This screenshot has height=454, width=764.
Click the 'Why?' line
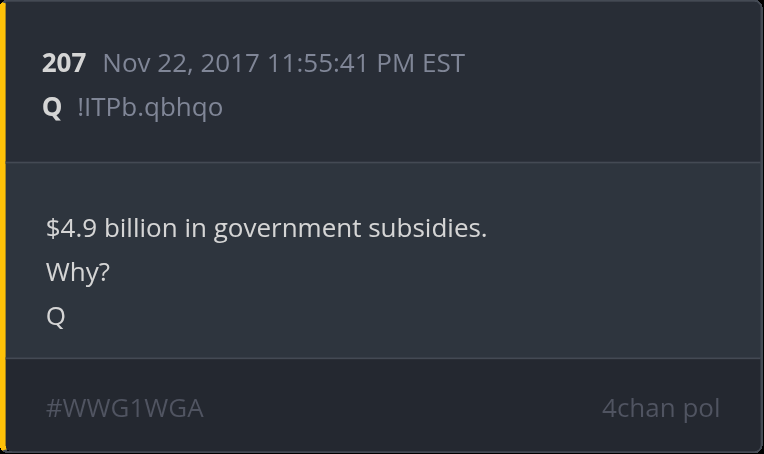coord(78,272)
